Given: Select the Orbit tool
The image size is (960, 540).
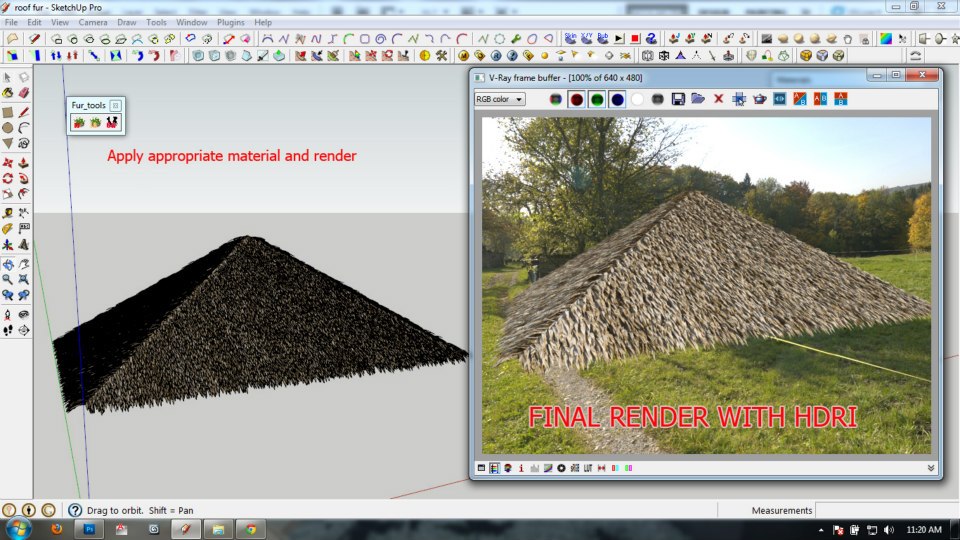Looking at the screenshot, I should point(7,264).
